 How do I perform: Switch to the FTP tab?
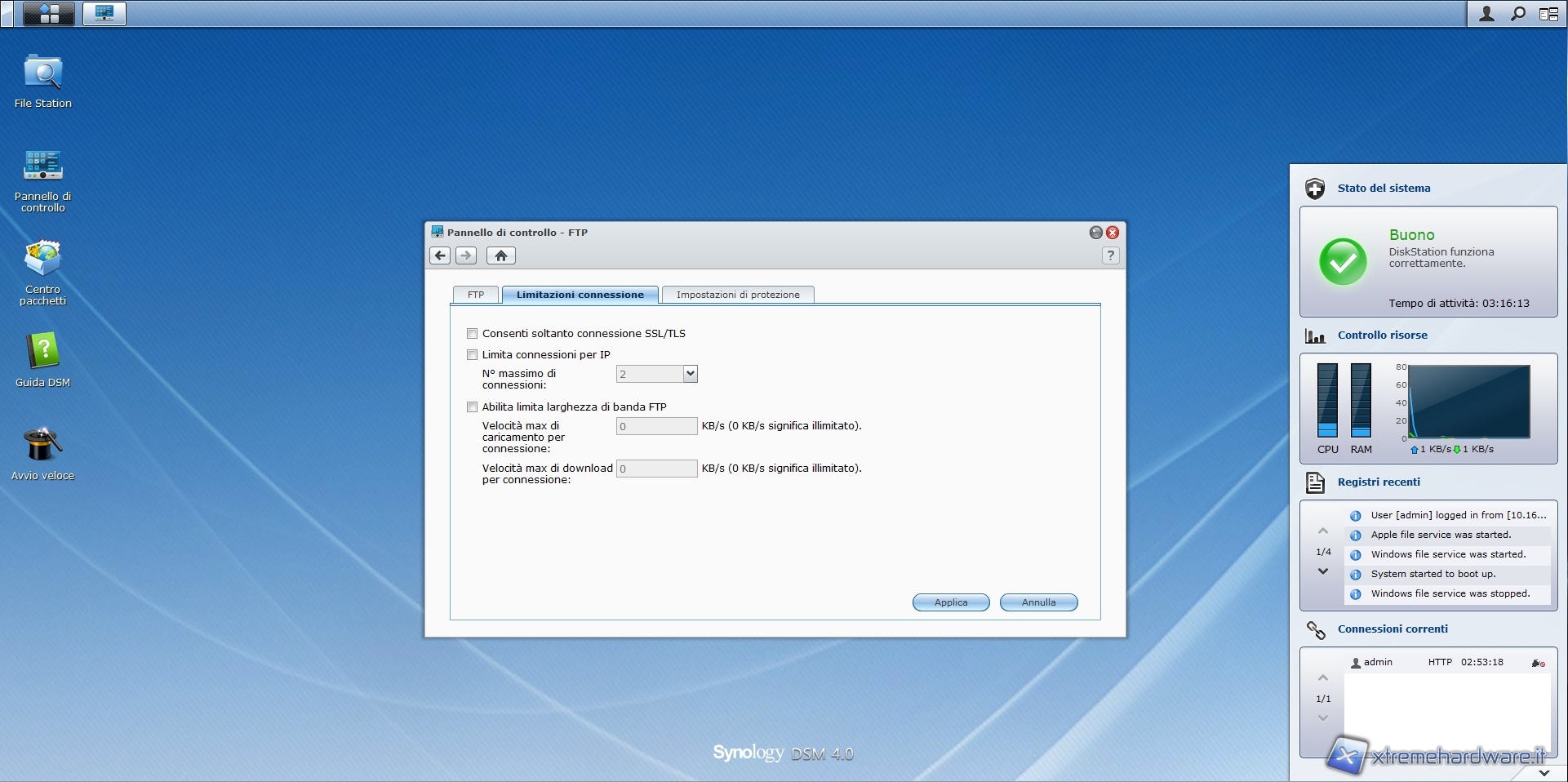[476, 295]
